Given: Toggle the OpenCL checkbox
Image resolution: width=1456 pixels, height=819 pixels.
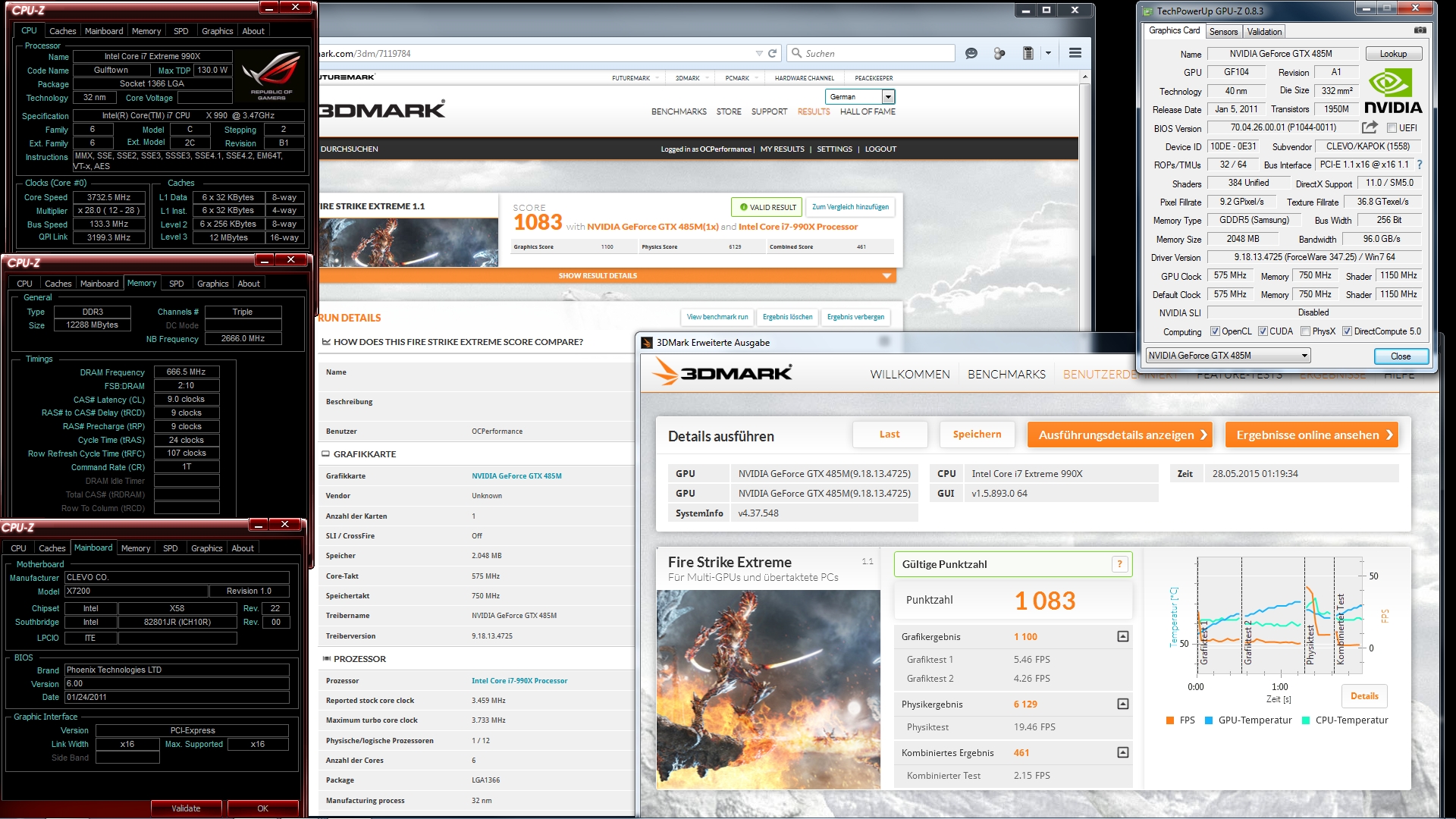Looking at the screenshot, I should [1215, 331].
